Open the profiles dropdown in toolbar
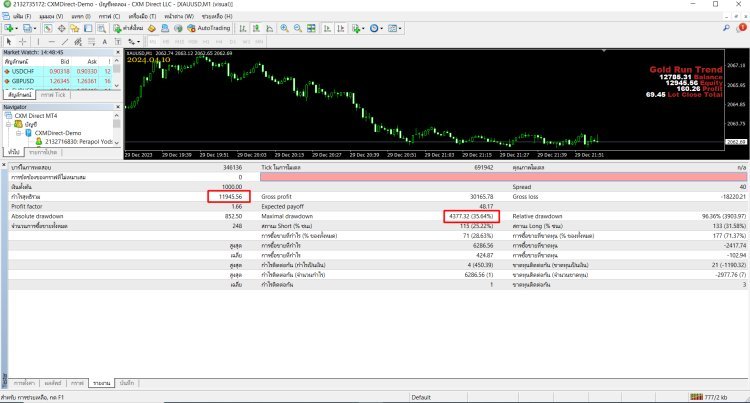Image resolution: width=750 pixels, height=403 pixels. [33, 29]
